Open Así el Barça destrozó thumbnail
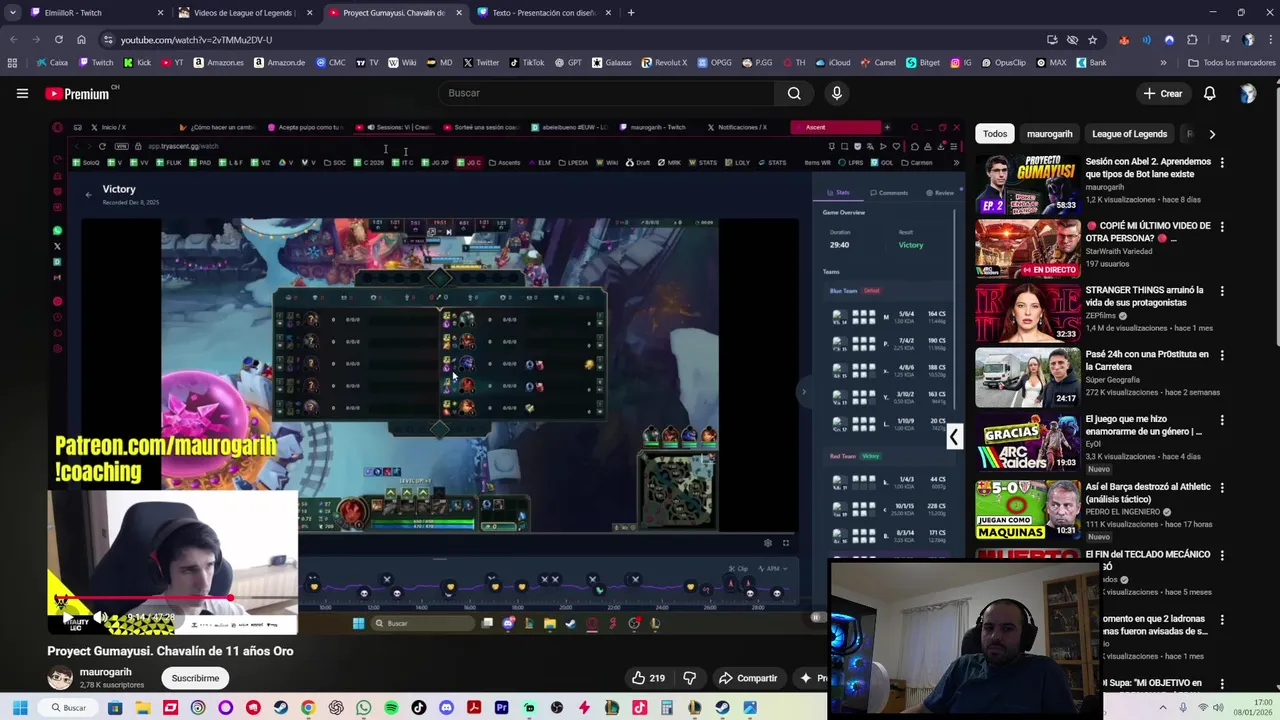The image size is (1280, 720). [x=1027, y=508]
